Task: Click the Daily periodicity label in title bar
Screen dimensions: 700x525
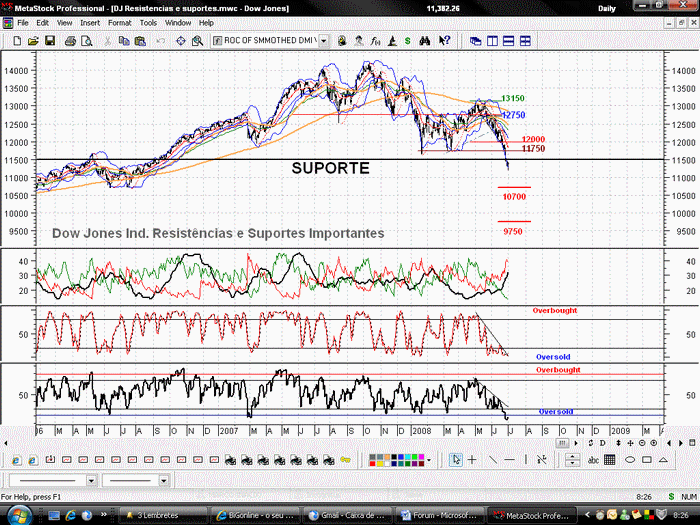Action: tap(606, 8)
